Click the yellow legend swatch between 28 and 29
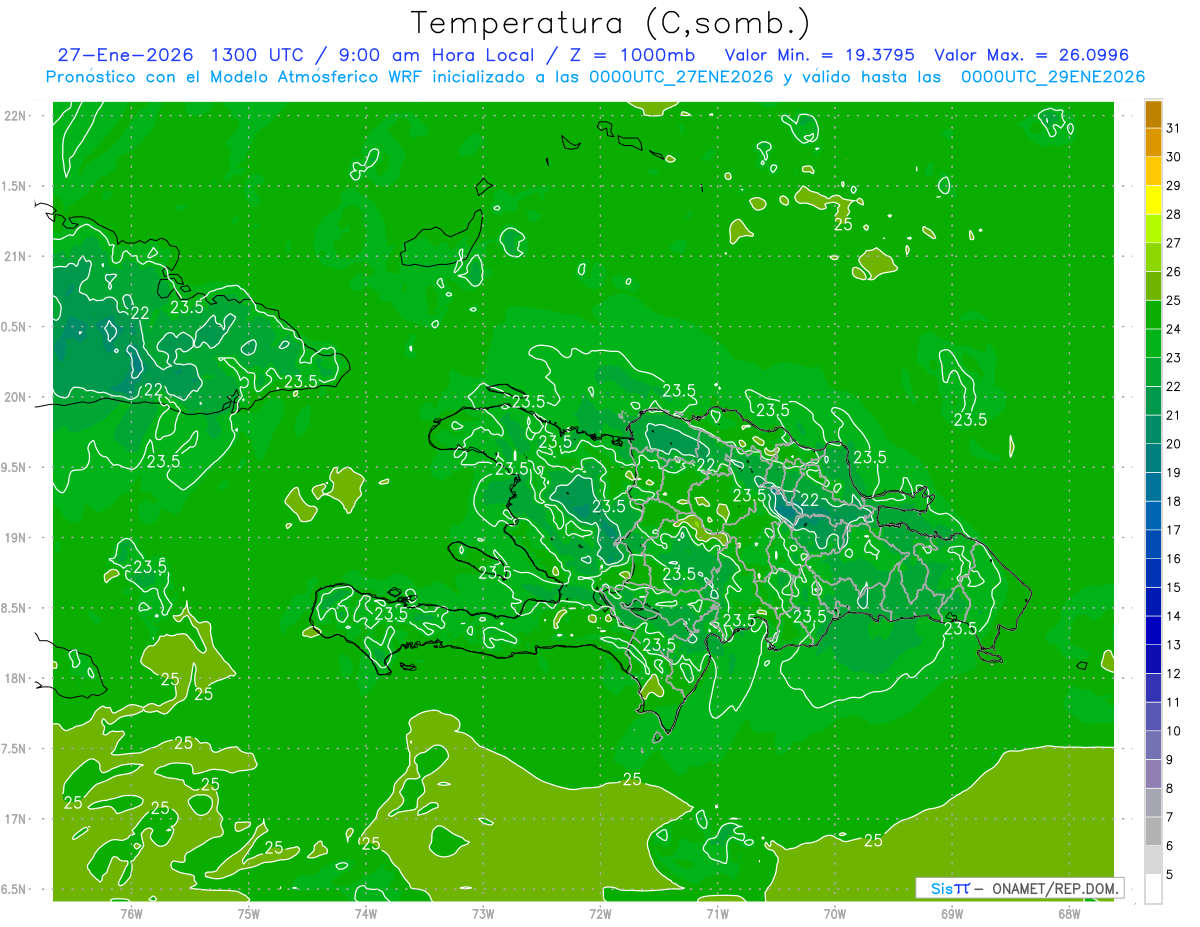Viewport: 1200px width, 927px height. [x=1153, y=200]
